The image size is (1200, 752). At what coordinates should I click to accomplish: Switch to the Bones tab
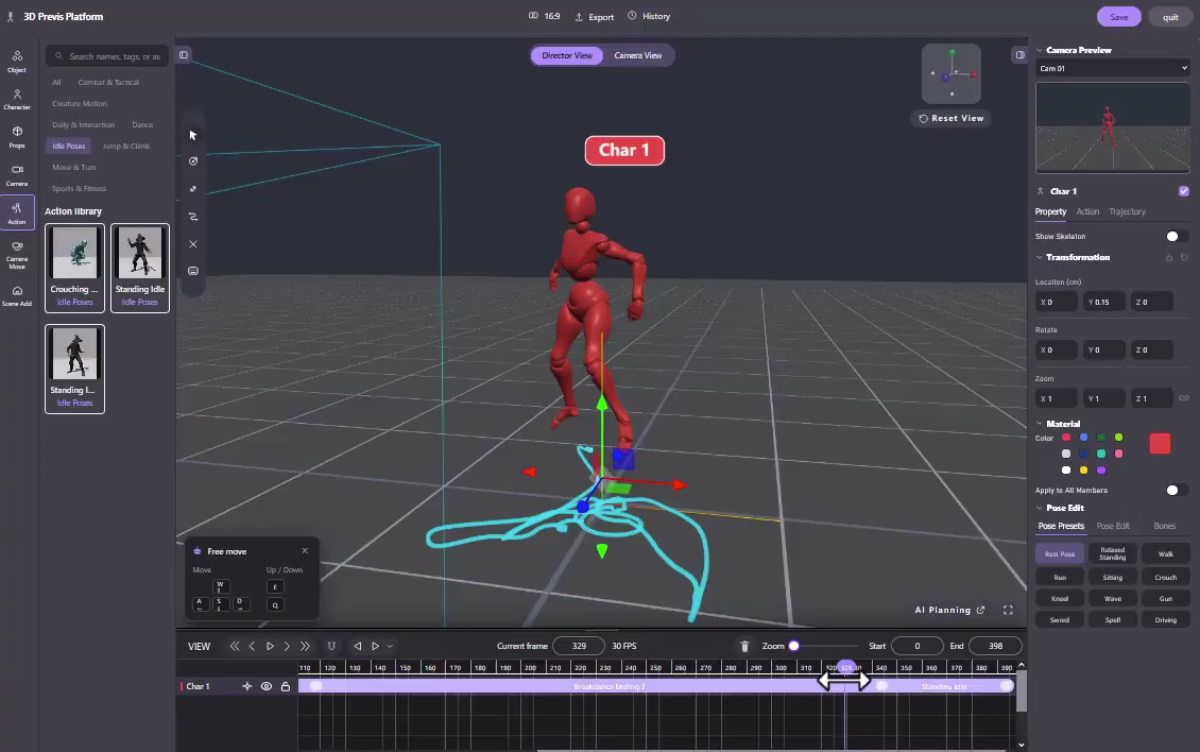point(1165,526)
